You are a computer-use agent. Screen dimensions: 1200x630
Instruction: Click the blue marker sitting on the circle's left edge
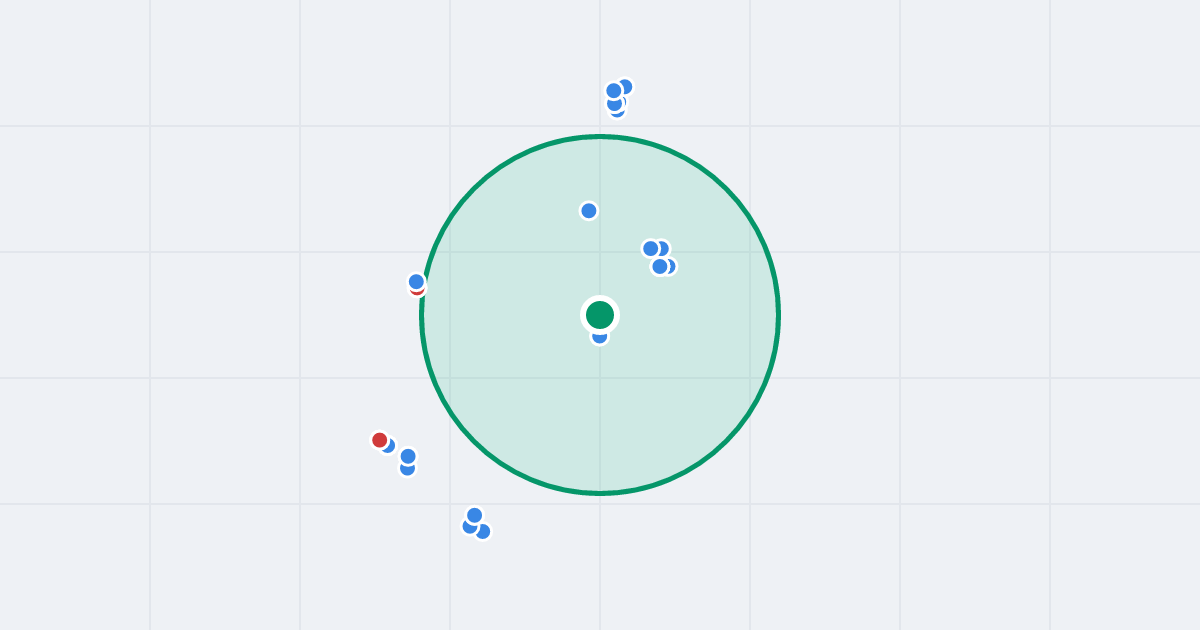click(417, 282)
